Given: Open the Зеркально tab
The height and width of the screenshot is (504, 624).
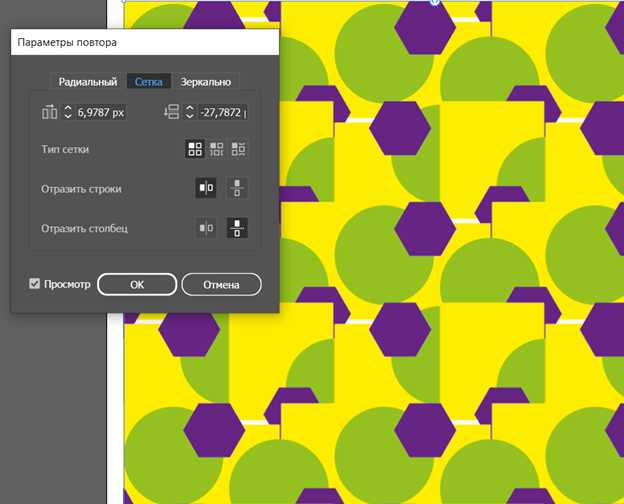Looking at the screenshot, I should 206,82.
